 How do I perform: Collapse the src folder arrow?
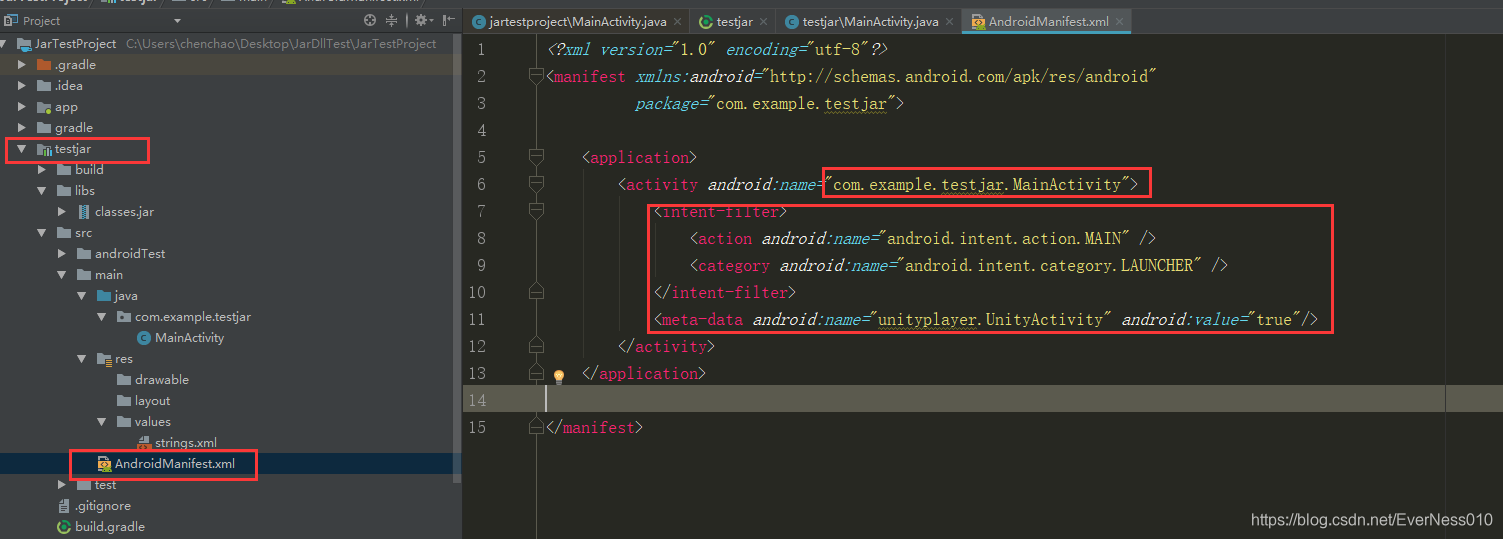click(42, 233)
